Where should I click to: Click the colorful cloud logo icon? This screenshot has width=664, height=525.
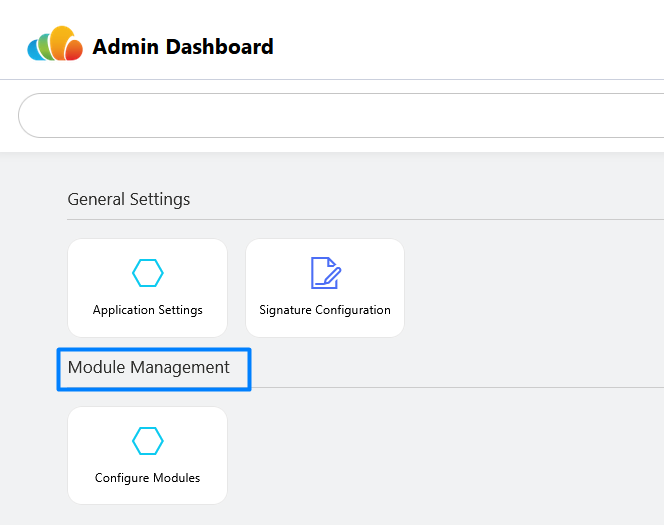(x=55, y=44)
